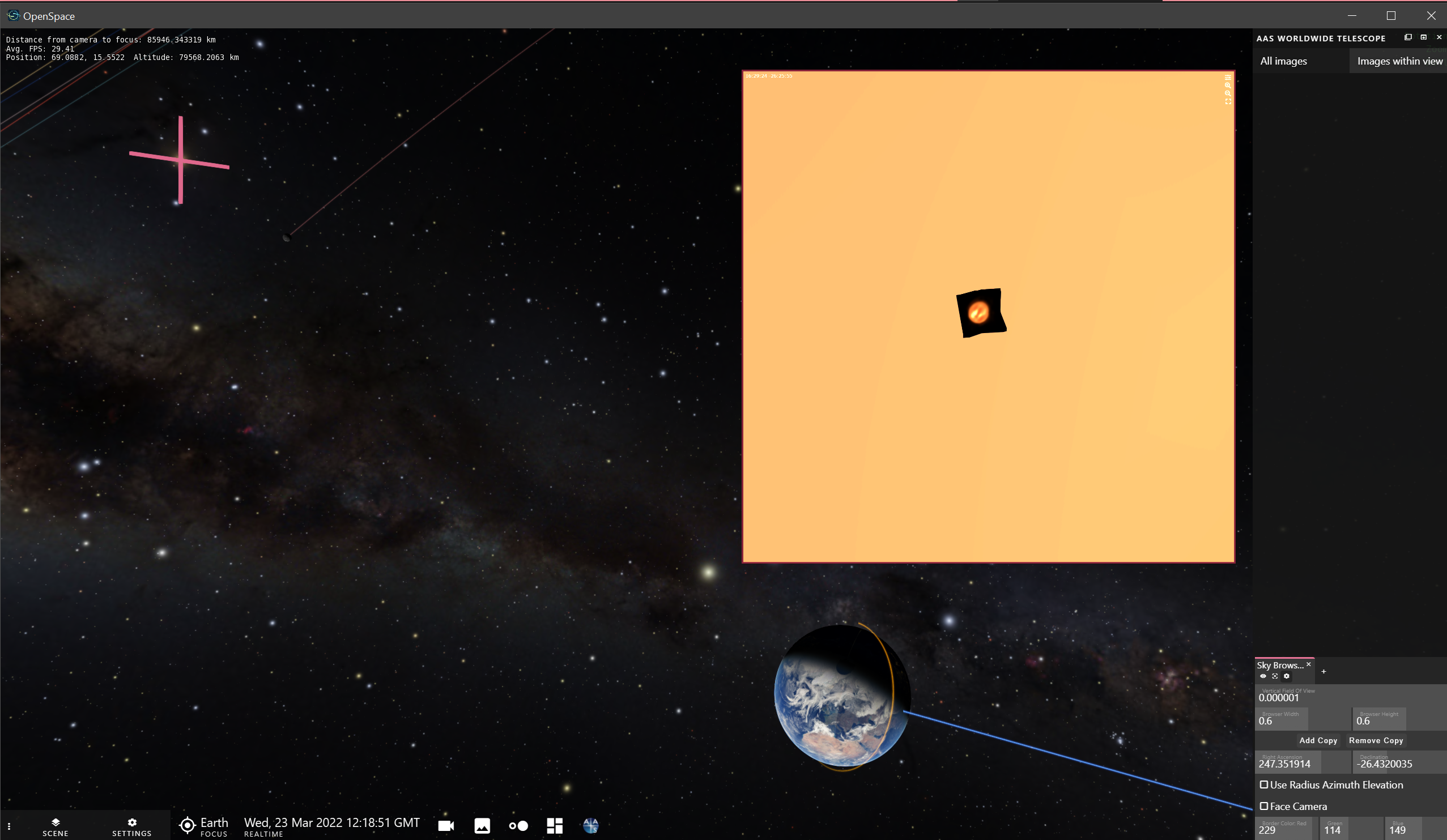Zoom out inside the sky browser view

(1228, 93)
